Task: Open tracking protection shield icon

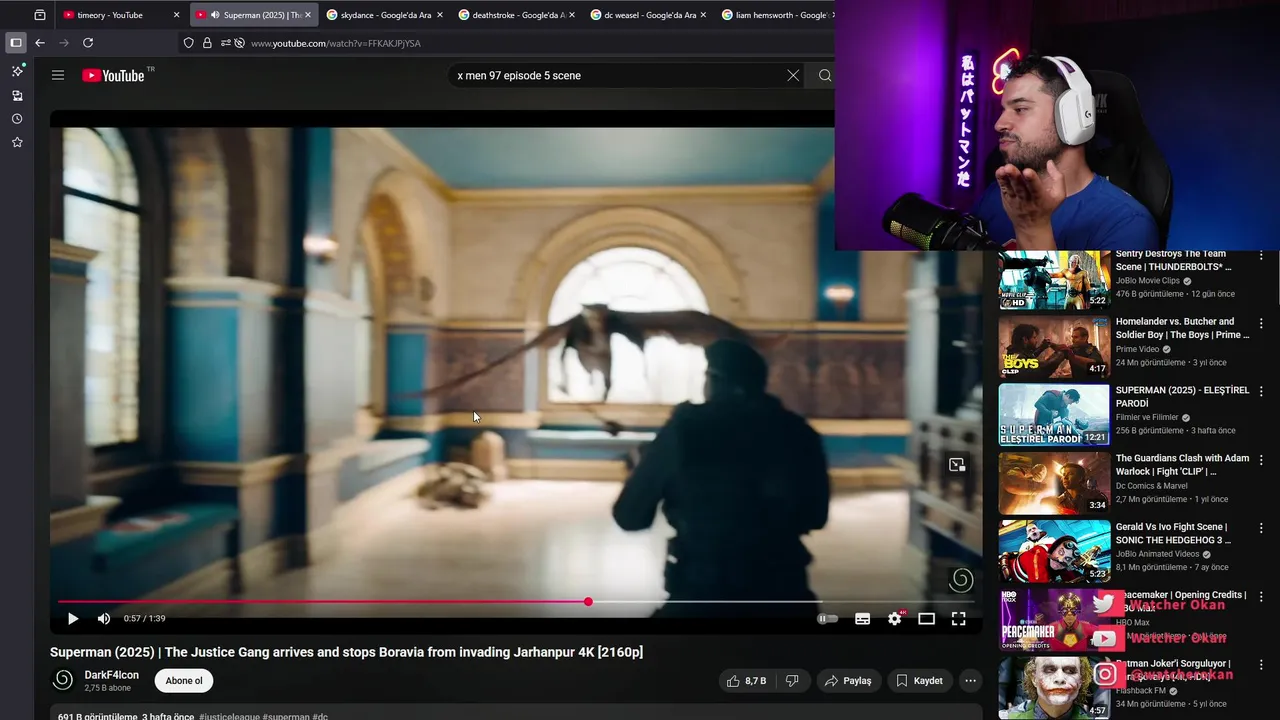Action: coord(188,43)
